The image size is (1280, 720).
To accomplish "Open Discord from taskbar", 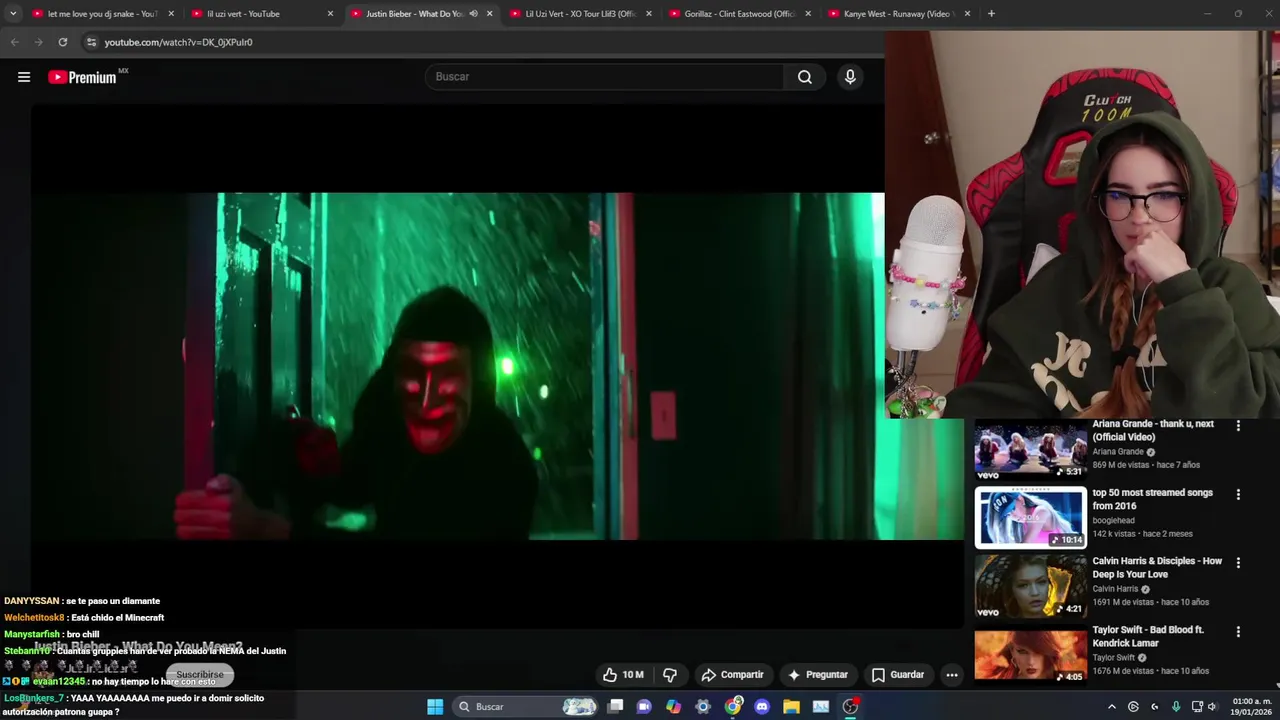I will pyautogui.click(x=762, y=707).
